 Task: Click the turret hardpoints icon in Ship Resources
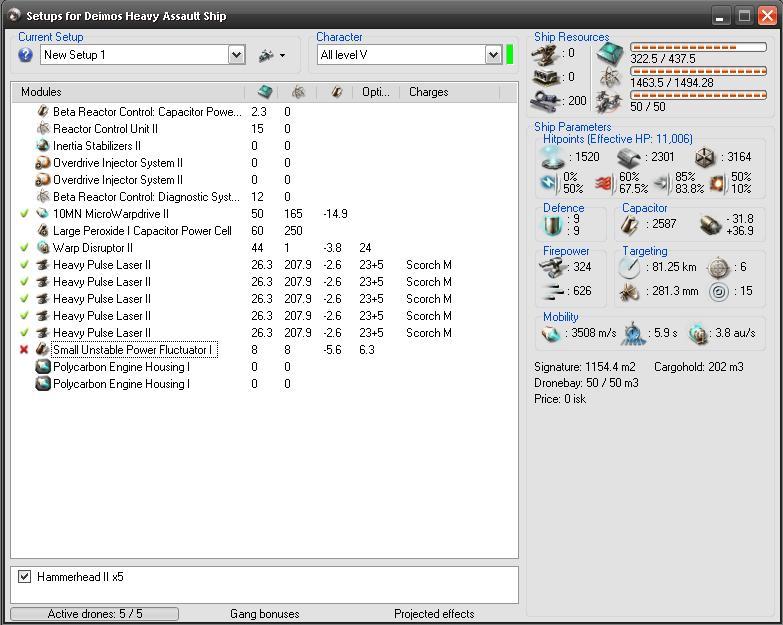tap(544, 54)
